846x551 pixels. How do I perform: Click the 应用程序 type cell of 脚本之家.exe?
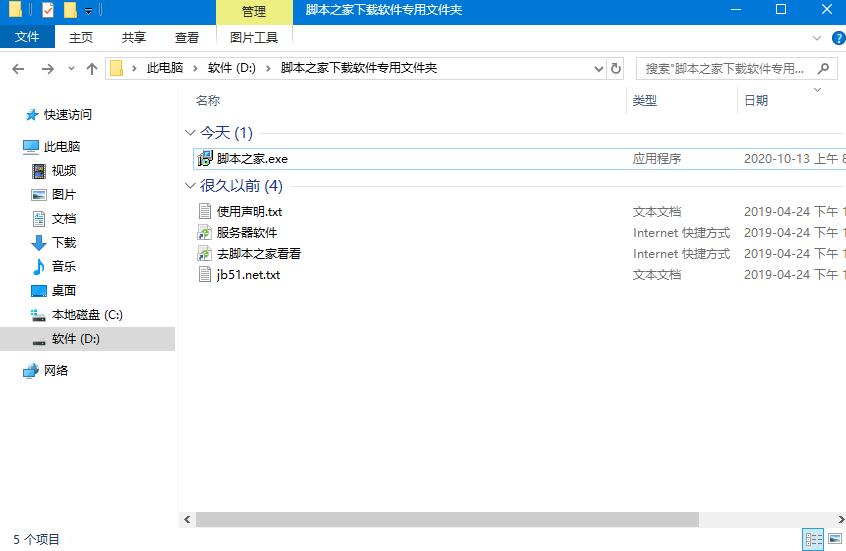(x=657, y=159)
